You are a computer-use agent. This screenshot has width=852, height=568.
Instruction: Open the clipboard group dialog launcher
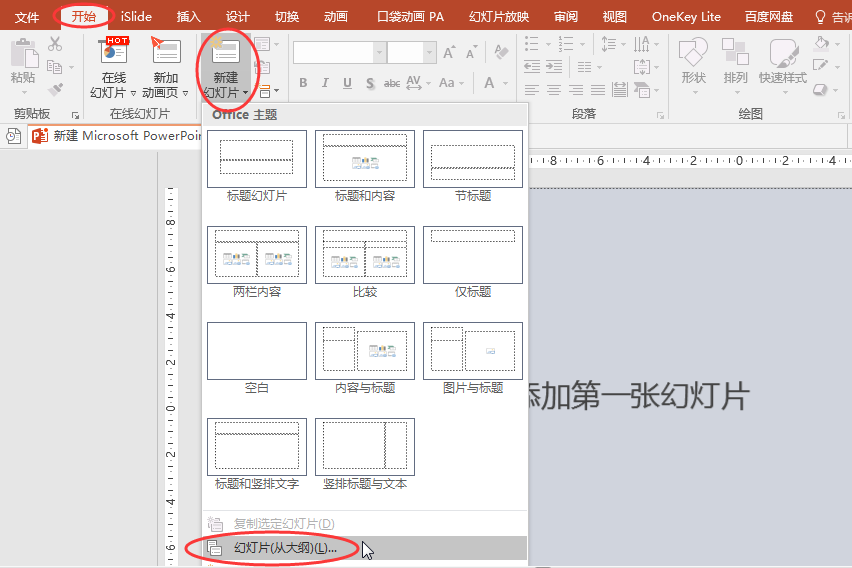[x=76, y=115]
